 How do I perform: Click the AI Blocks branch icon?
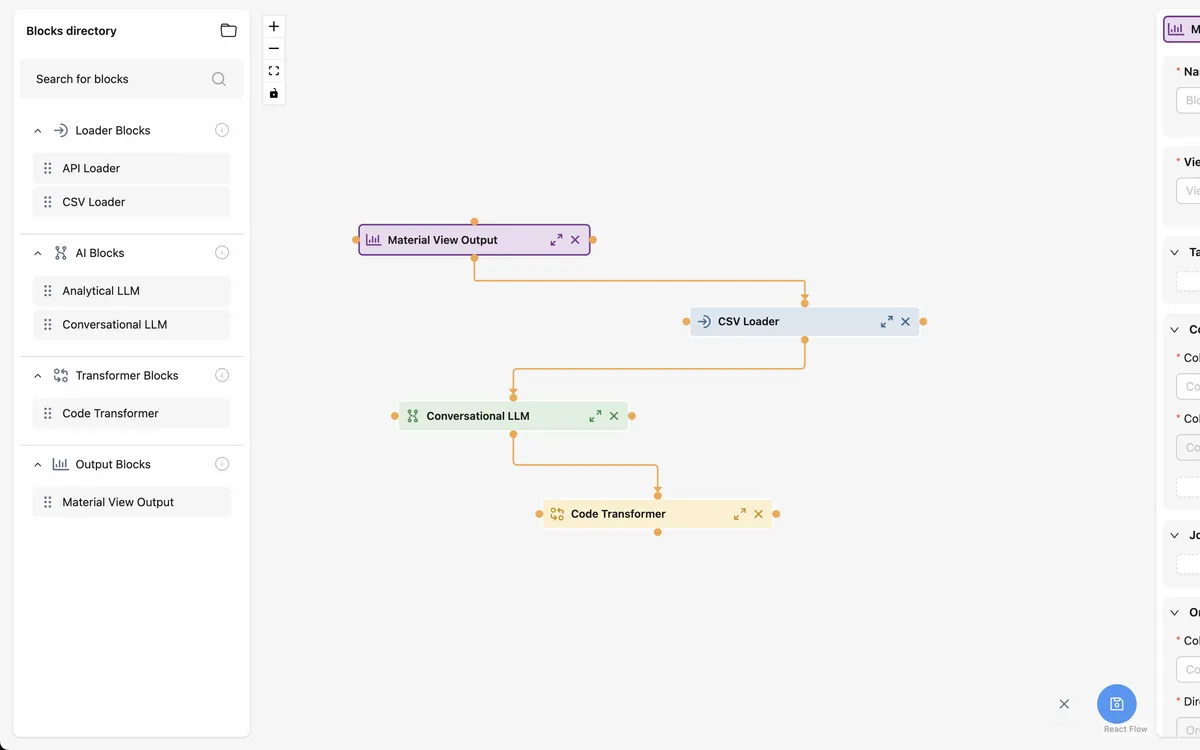pos(61,253)
